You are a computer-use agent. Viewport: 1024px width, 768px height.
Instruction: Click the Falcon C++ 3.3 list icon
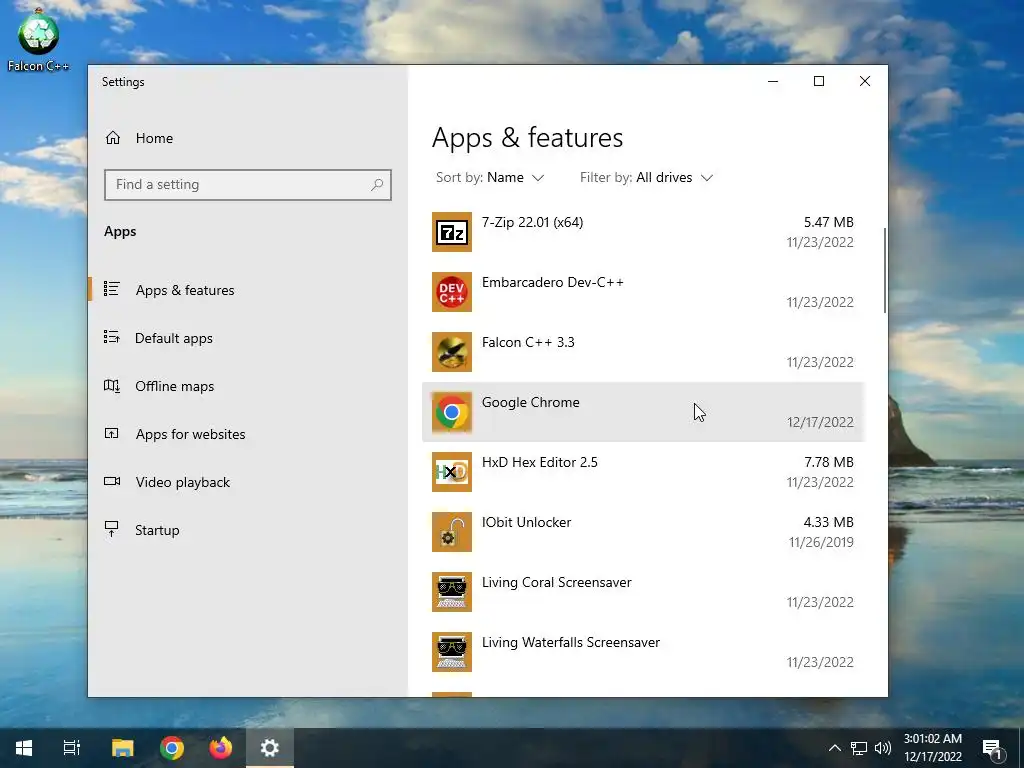[452, 352]
